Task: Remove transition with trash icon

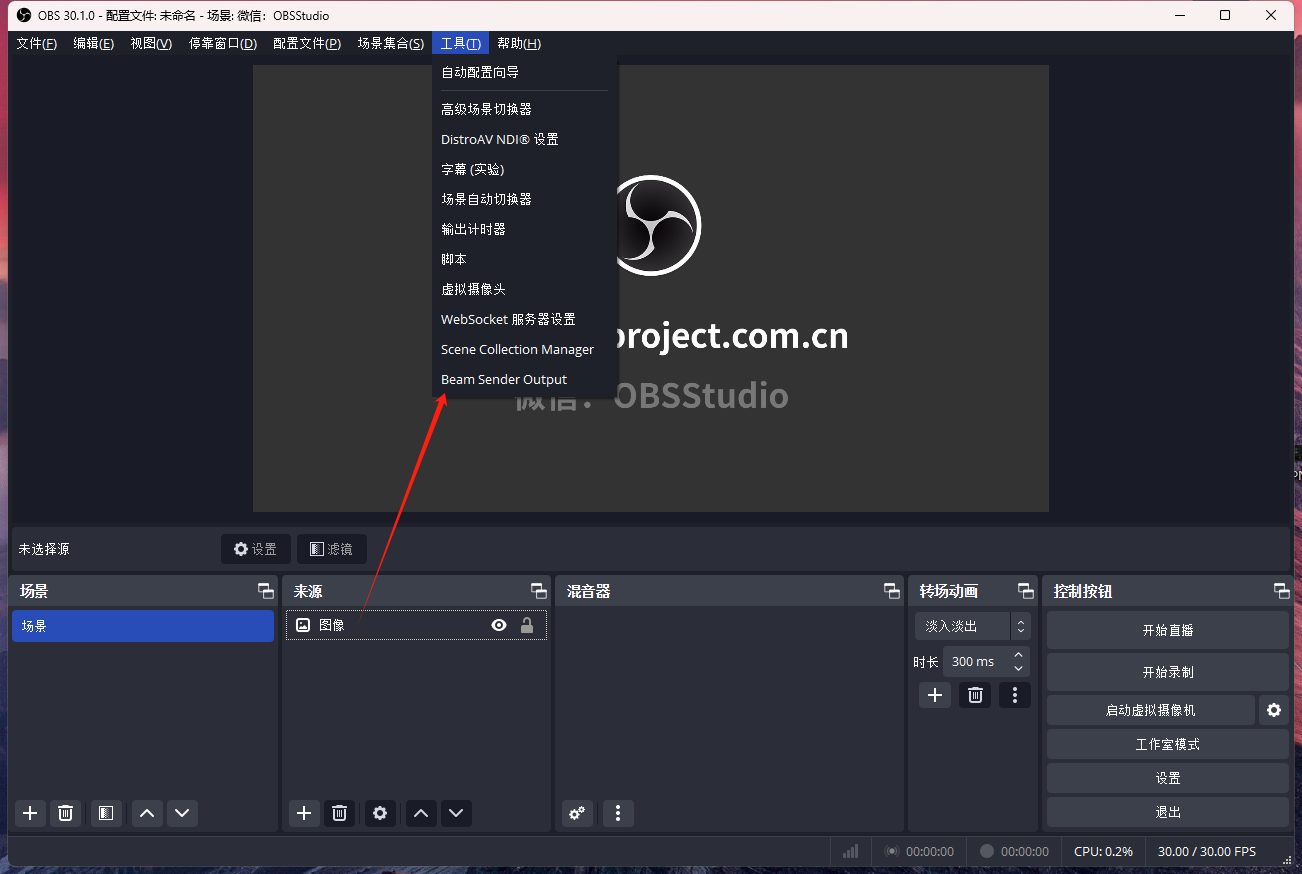Action: pos(976,695)
